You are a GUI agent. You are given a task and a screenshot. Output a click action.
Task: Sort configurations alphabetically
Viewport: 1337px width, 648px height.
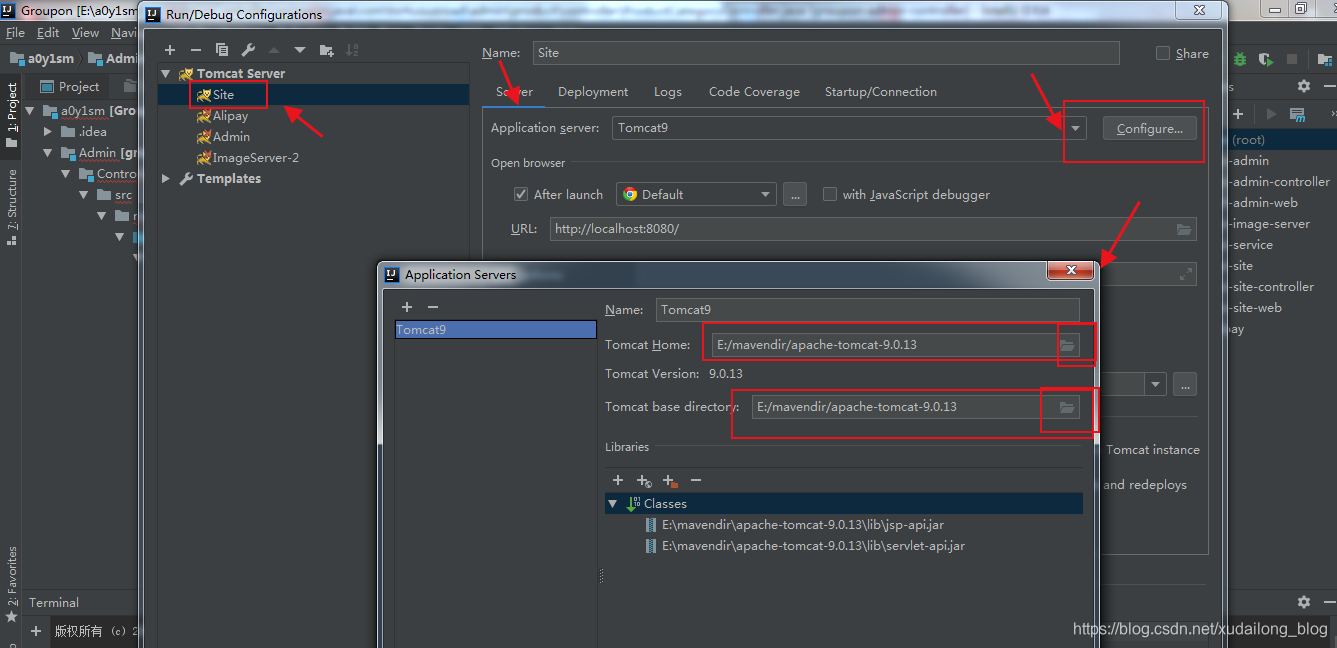[x=352, y=50]
